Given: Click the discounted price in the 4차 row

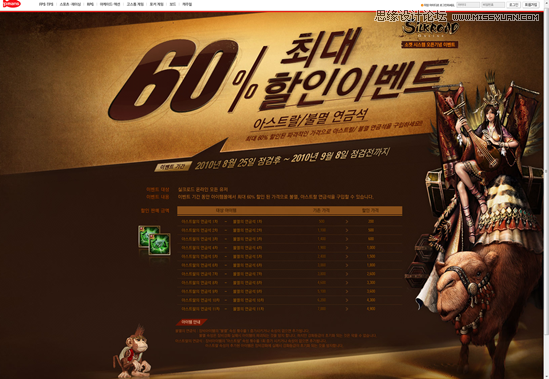Looking at the screenshot, I should (371, 248).
